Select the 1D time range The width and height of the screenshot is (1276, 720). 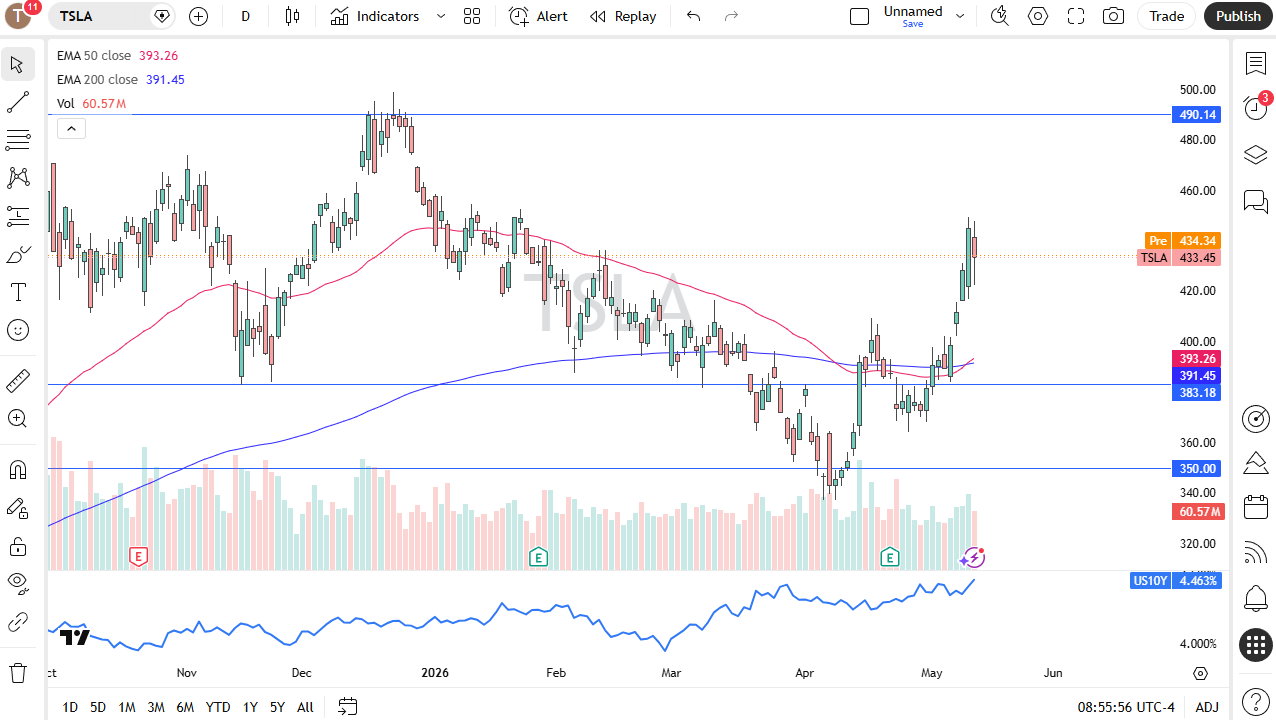point(70,707)
